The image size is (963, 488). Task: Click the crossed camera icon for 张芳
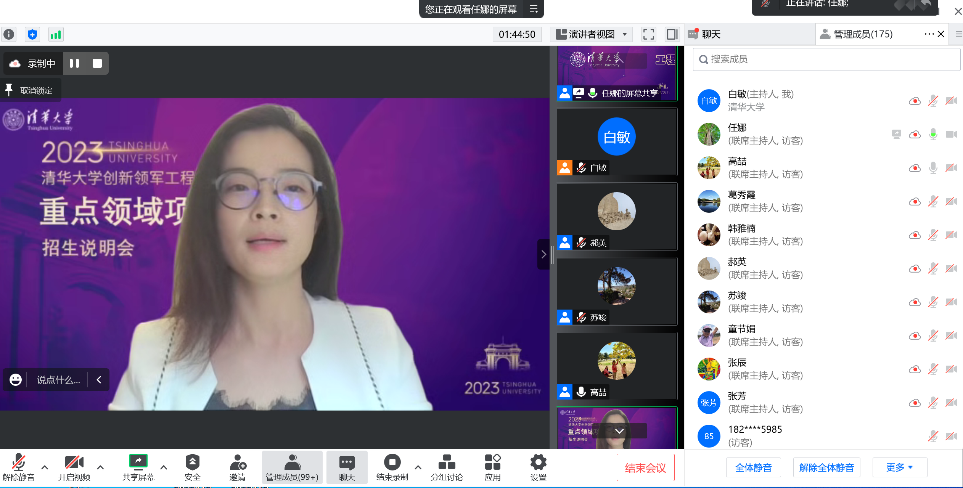coord(951,403)
